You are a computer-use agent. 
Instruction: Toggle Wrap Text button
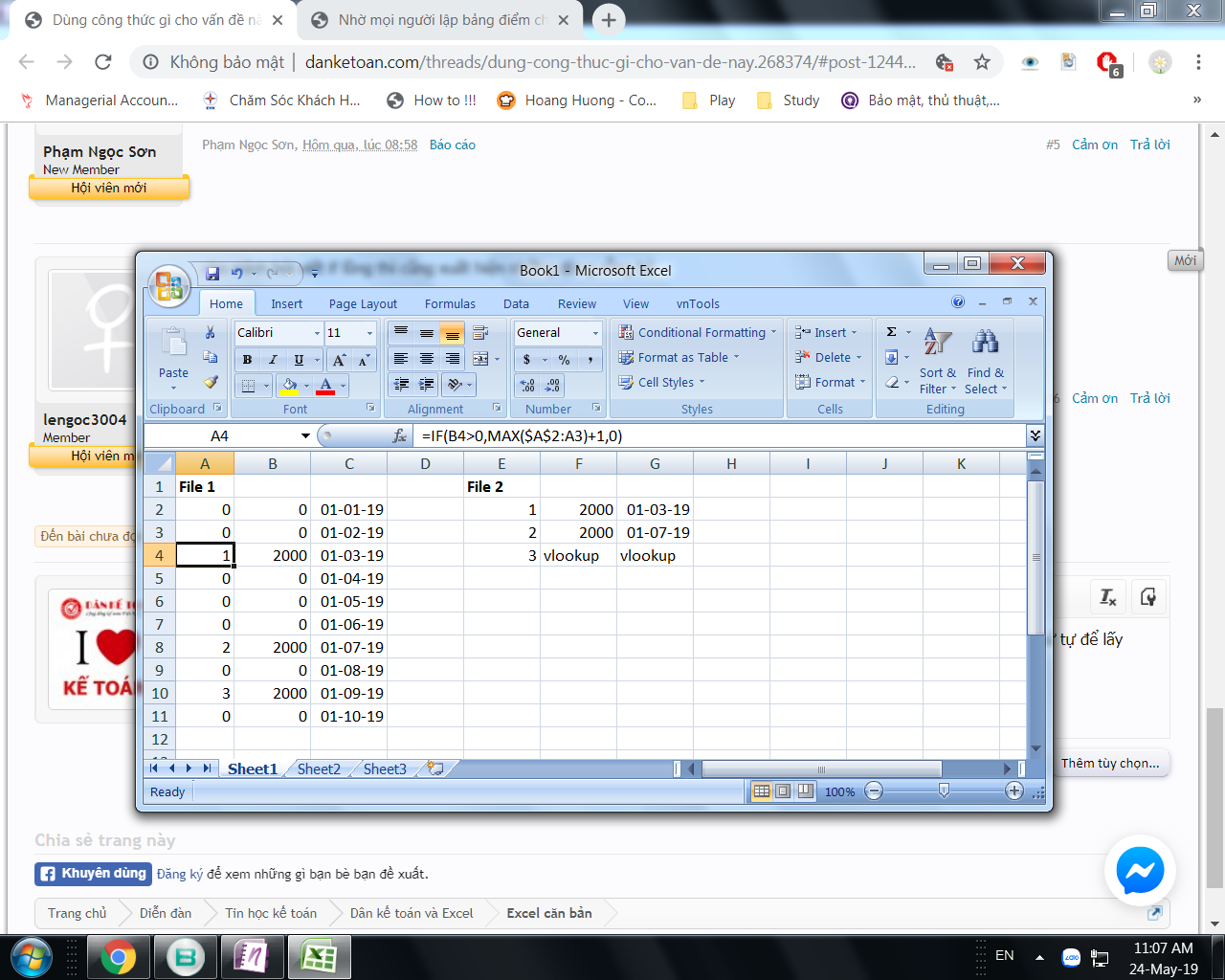point(480,333)
